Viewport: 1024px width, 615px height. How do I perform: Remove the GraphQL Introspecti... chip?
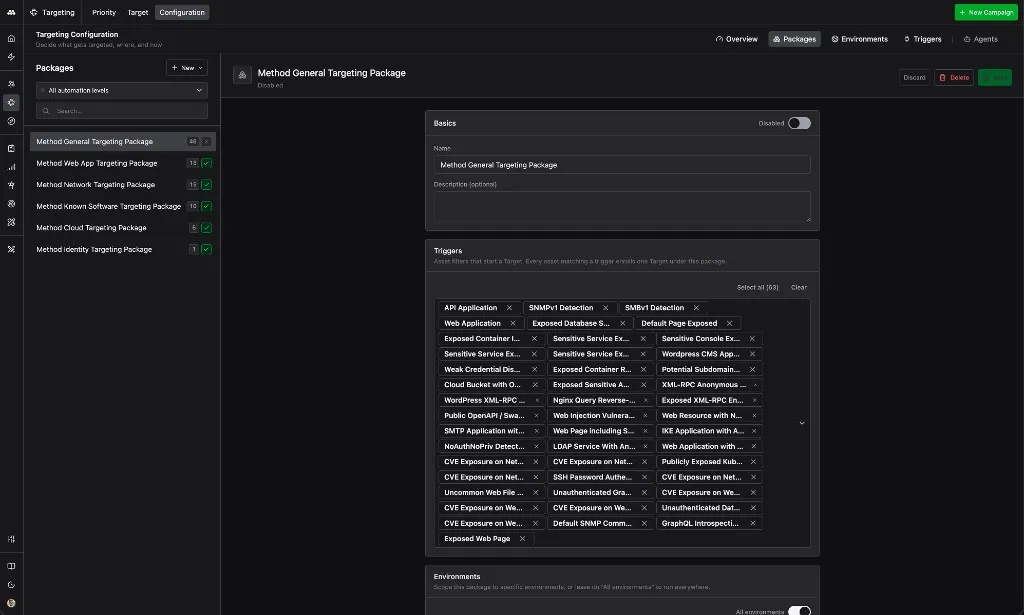[x=752, y=523]
